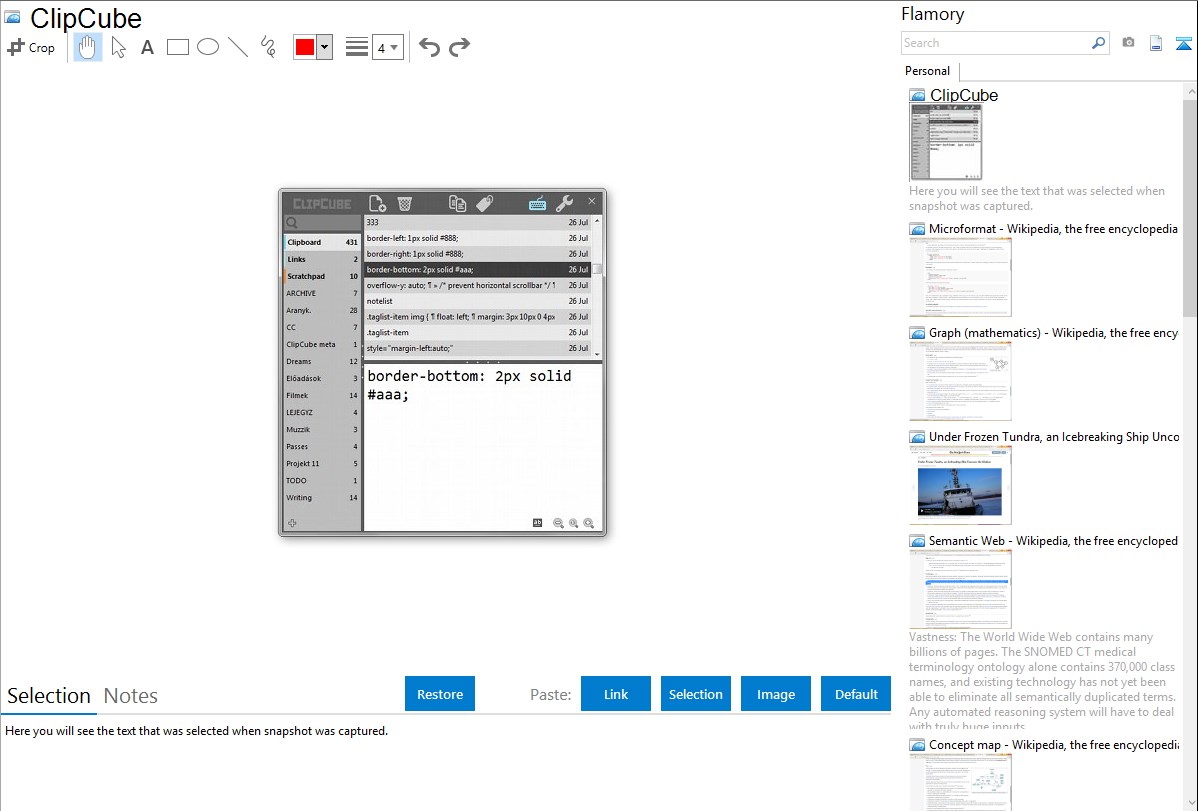This screenshot has height=811, width=1198.
Task: Click the camera snapshot icon
Action: (1128, 43)
